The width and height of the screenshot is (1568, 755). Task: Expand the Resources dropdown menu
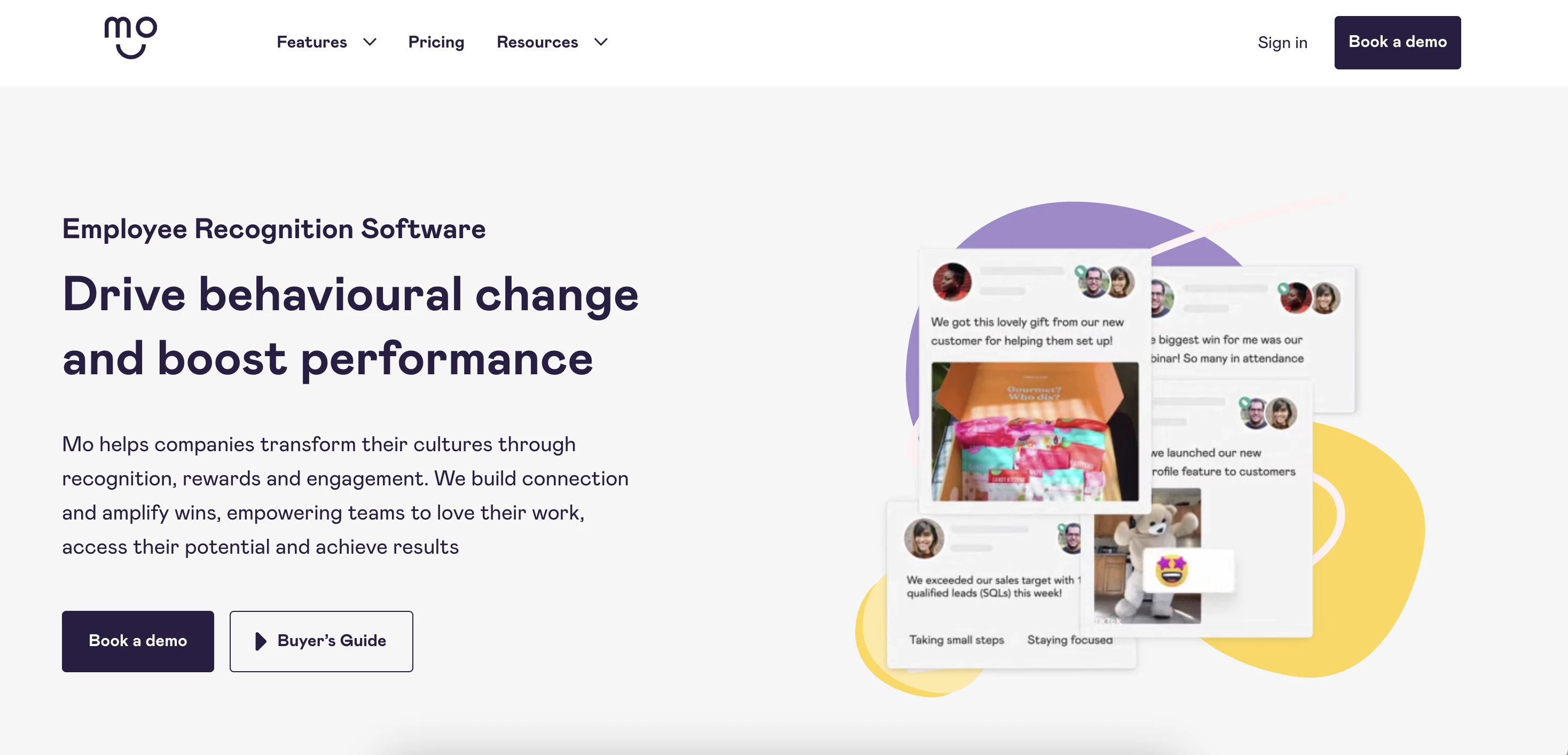(553, 42)
